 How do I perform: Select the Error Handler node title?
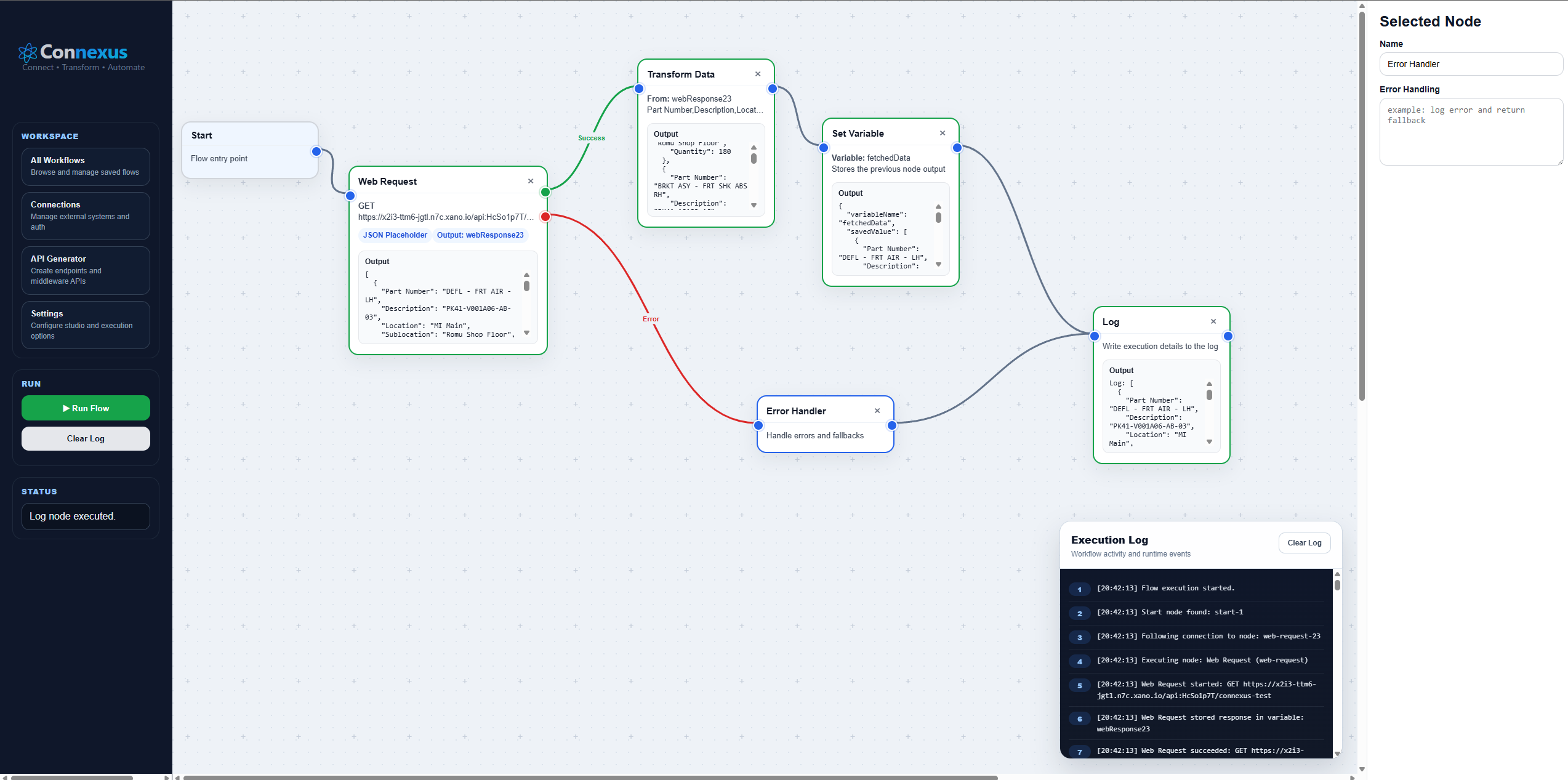click(796, 411)
